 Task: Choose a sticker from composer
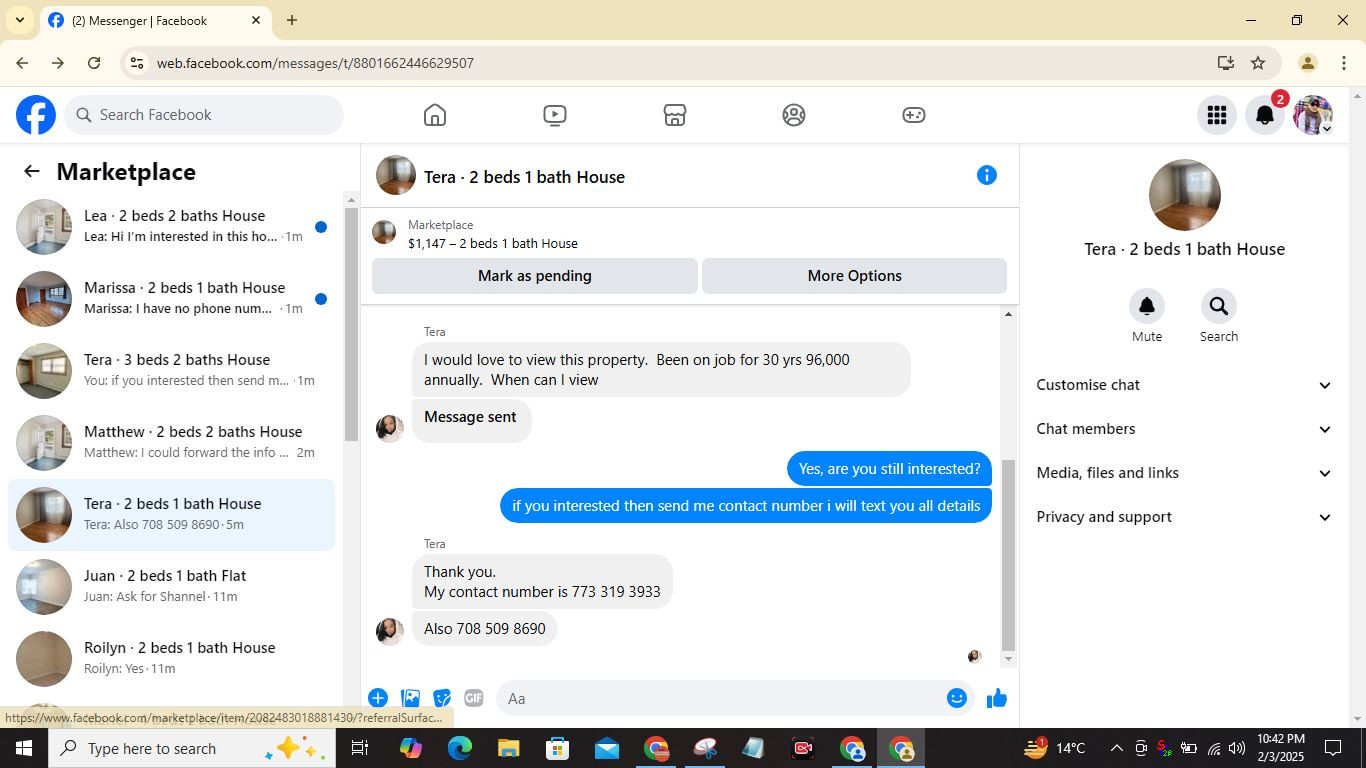tap(442, 698)
